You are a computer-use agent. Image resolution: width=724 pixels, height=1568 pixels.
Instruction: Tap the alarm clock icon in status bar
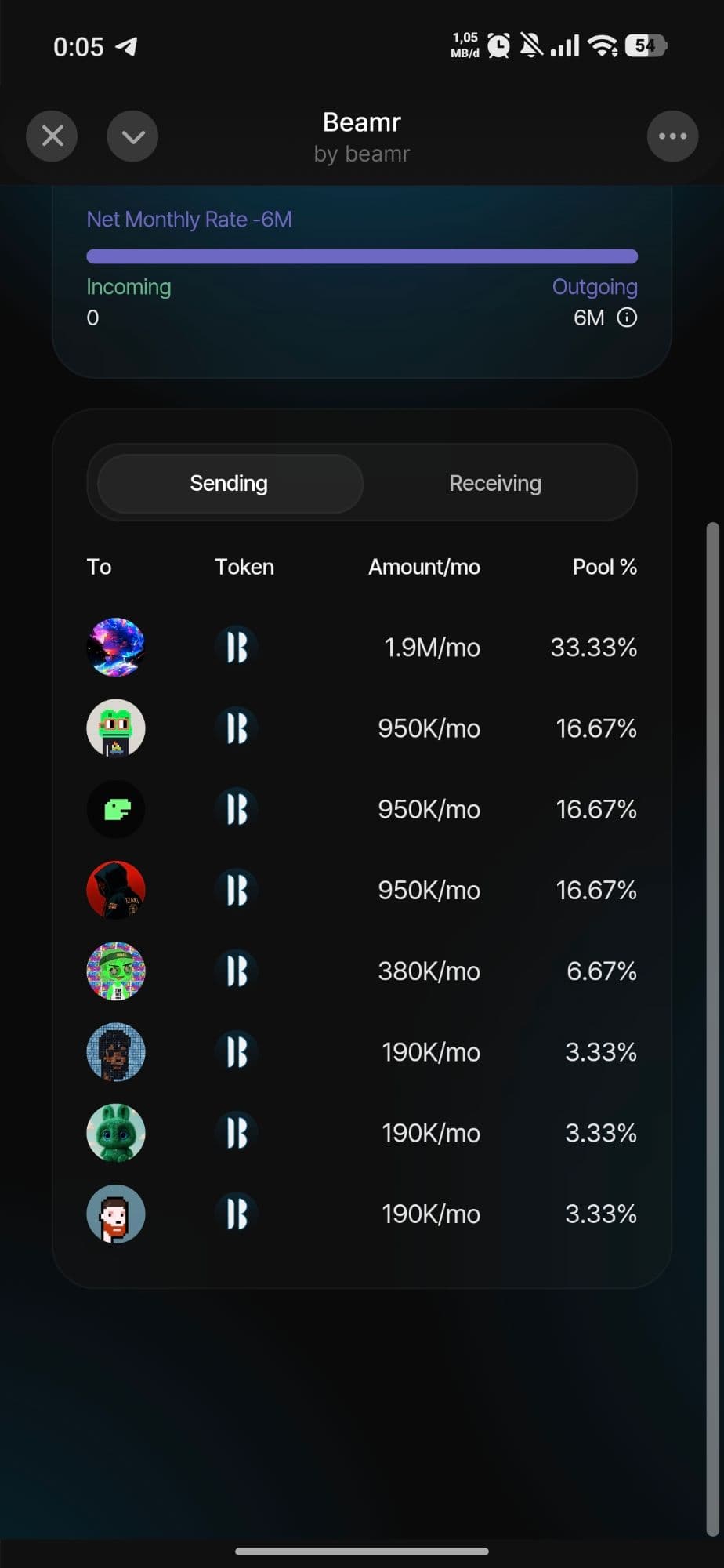tap(498, 45)
